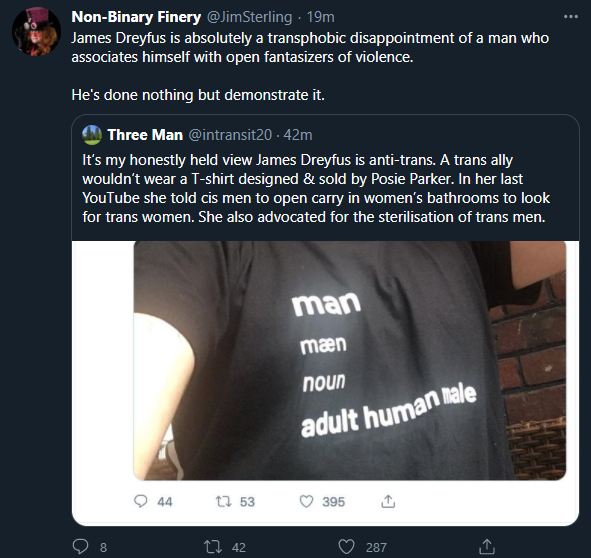Open the quoted tweet text about Posie Parker
This screenshot has width=591, height=558.
pos(316,189)
